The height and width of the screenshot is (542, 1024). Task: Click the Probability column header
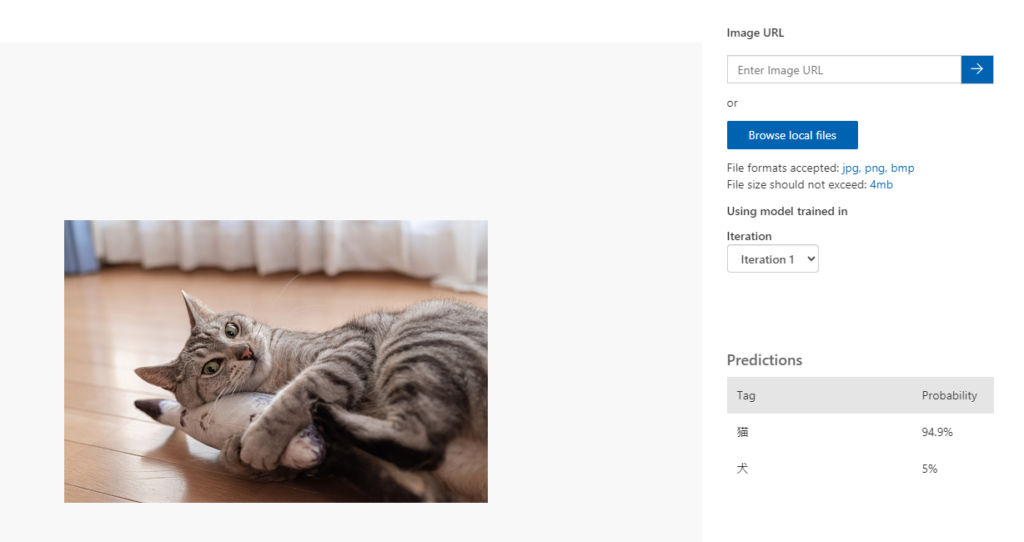[x=949, y=395]
